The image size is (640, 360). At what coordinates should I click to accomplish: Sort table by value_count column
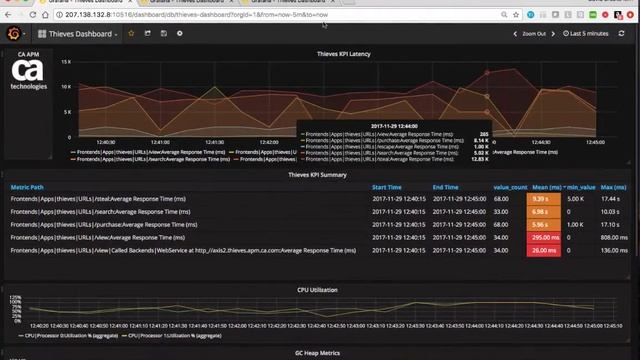510,187
